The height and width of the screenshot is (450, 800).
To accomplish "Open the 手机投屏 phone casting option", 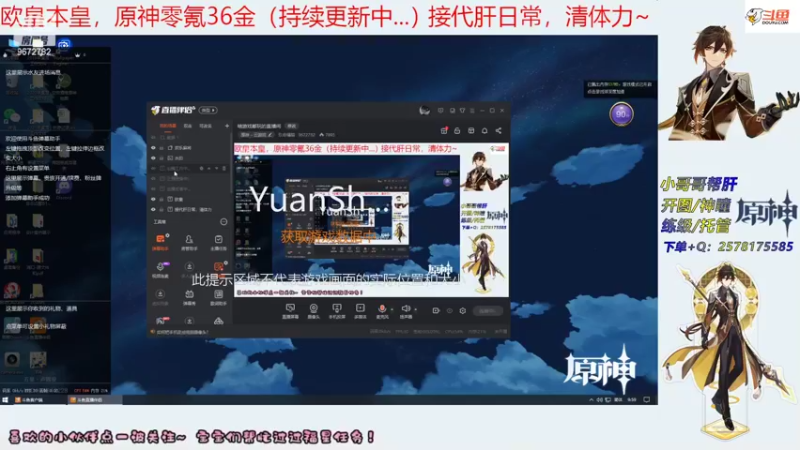I will (337, 311).
